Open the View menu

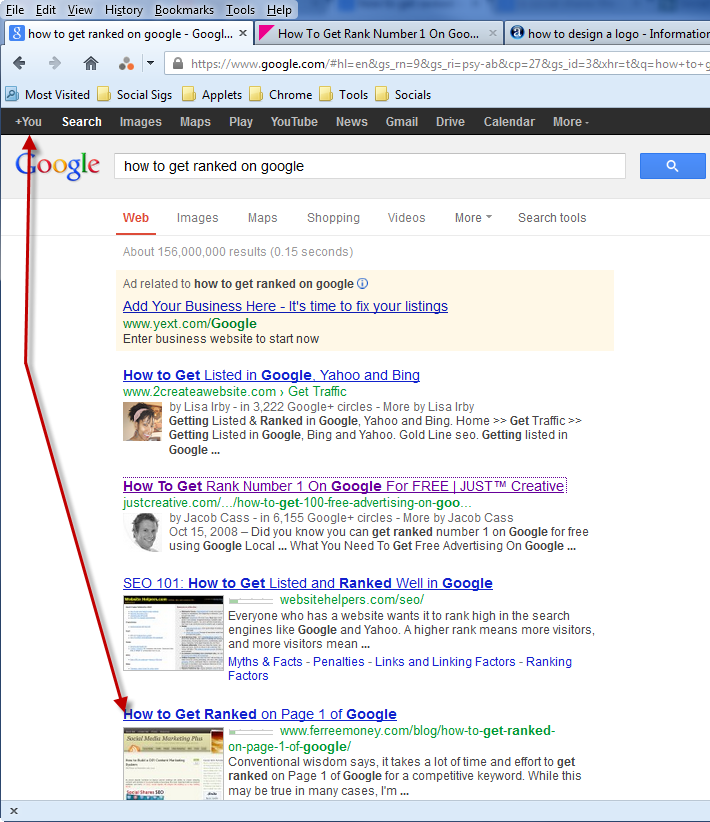(x=80, y=10)
